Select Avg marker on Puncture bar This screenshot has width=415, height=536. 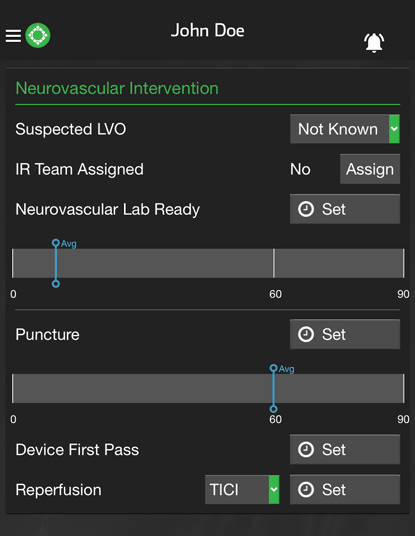point(273,368)
